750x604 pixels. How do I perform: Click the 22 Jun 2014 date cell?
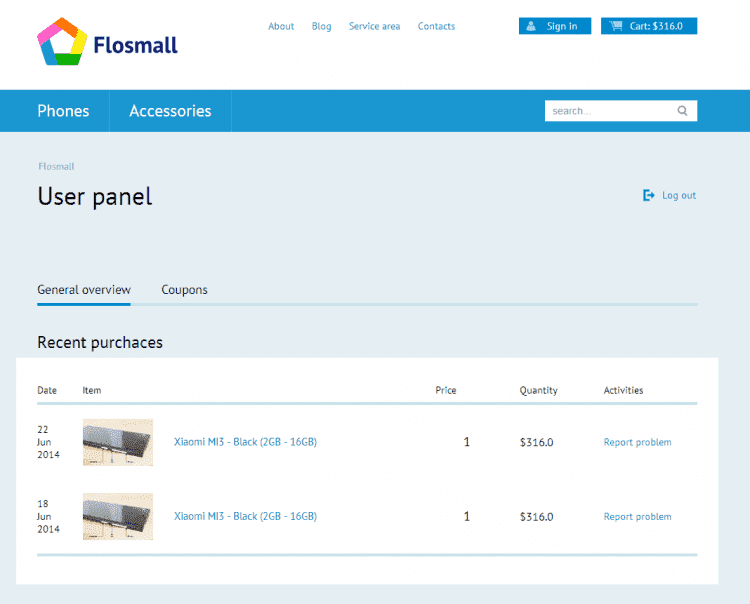pos(48,442)
